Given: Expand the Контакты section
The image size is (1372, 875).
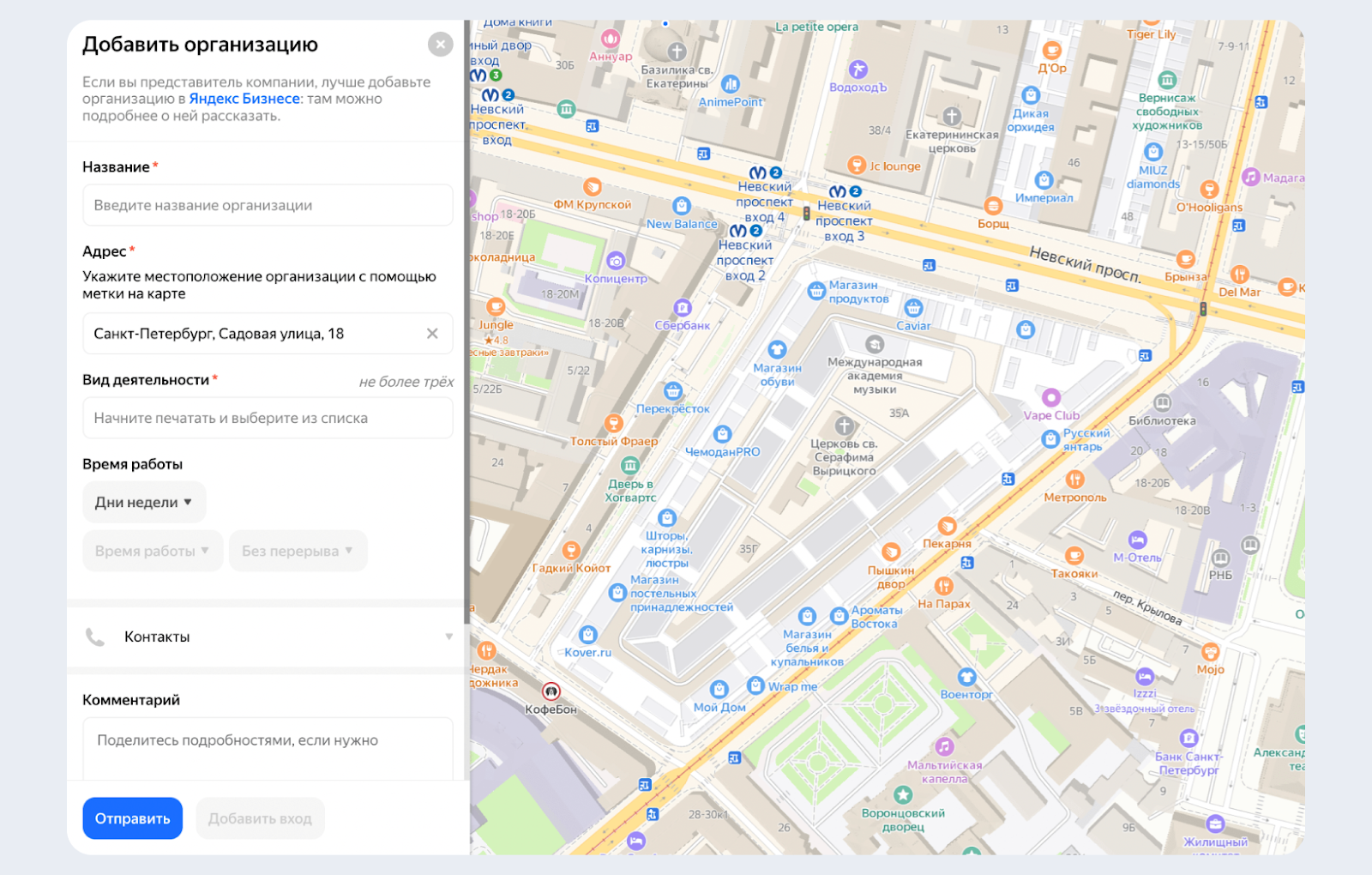Looking at the screenshot, I should pos(268,637).
